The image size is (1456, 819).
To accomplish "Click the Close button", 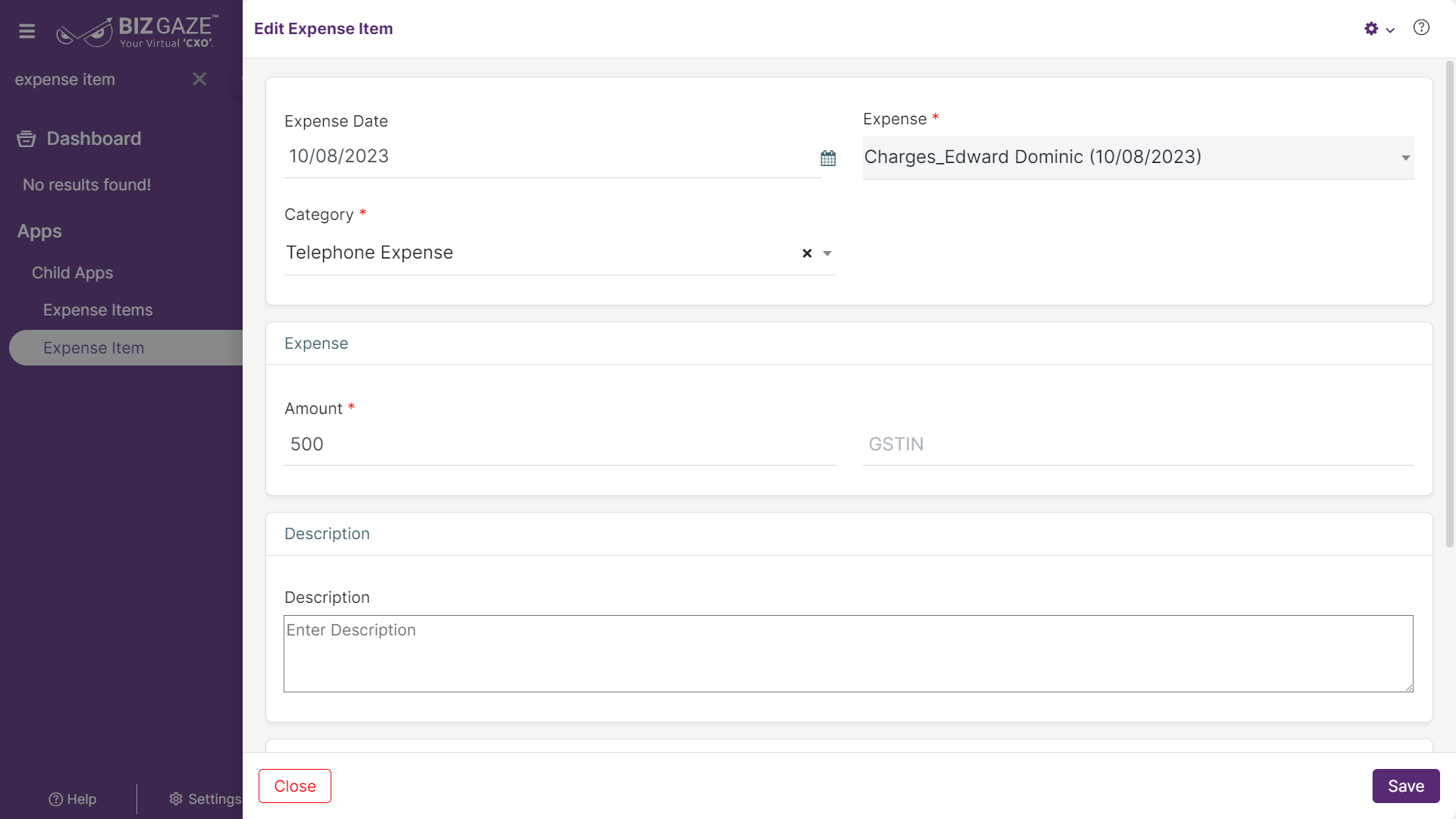I will click(x=295, y=786).
